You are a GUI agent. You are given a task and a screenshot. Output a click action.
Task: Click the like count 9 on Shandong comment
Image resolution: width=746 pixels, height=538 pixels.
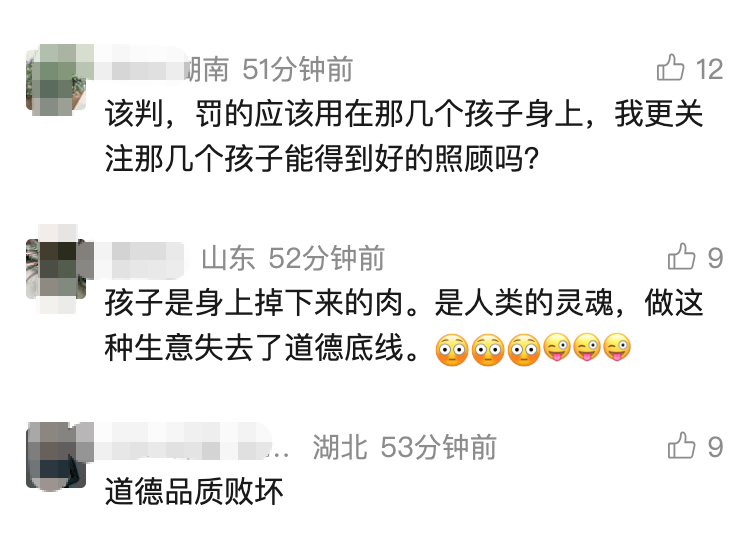tap(716, 258)
